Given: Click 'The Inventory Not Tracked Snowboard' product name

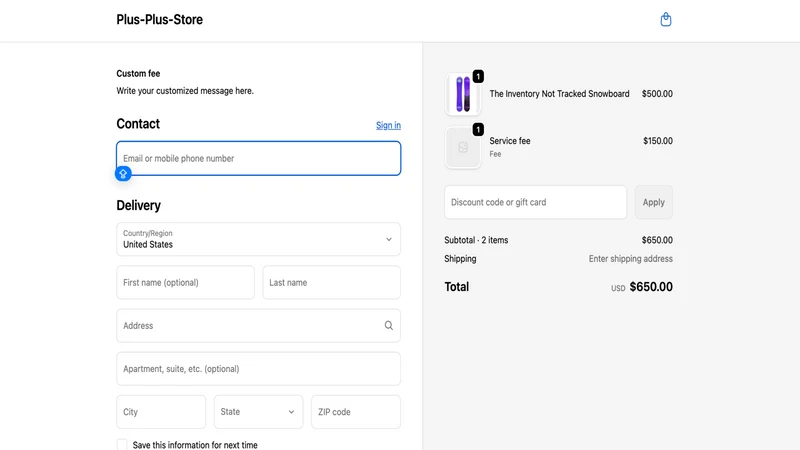Looking at the screenshot, I should pyautogui.click(x=559, y=94).
